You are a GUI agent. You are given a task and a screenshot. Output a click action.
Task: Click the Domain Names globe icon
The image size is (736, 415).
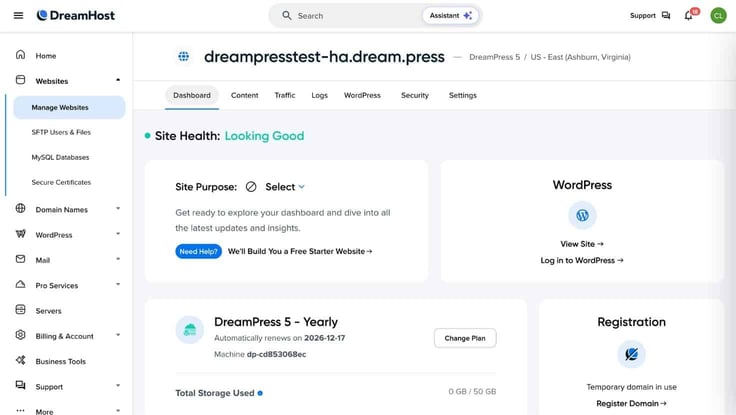[x=21, y=208]
